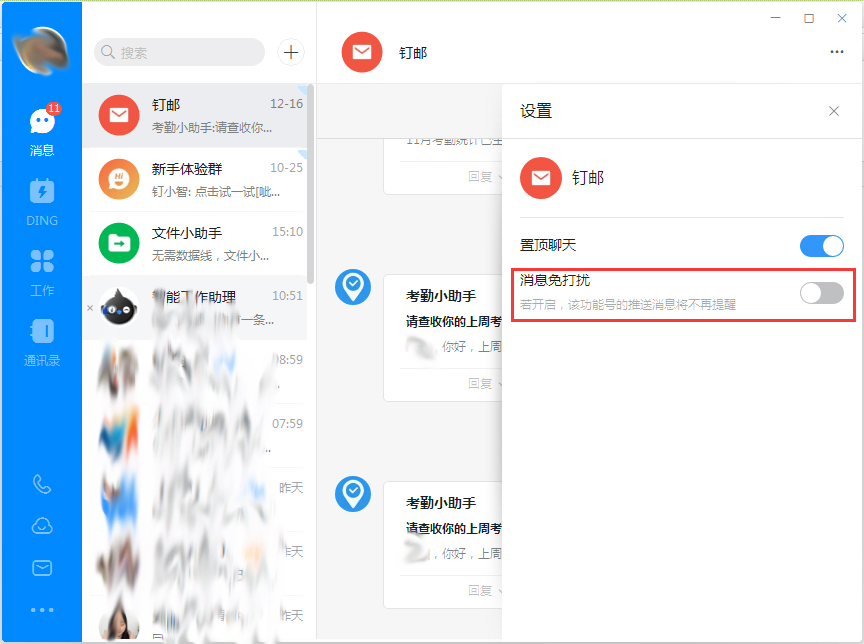This screenshot has width=864, height=644.
Task: Open the mail envelope icon in sidebar
Action: point(41,567)
